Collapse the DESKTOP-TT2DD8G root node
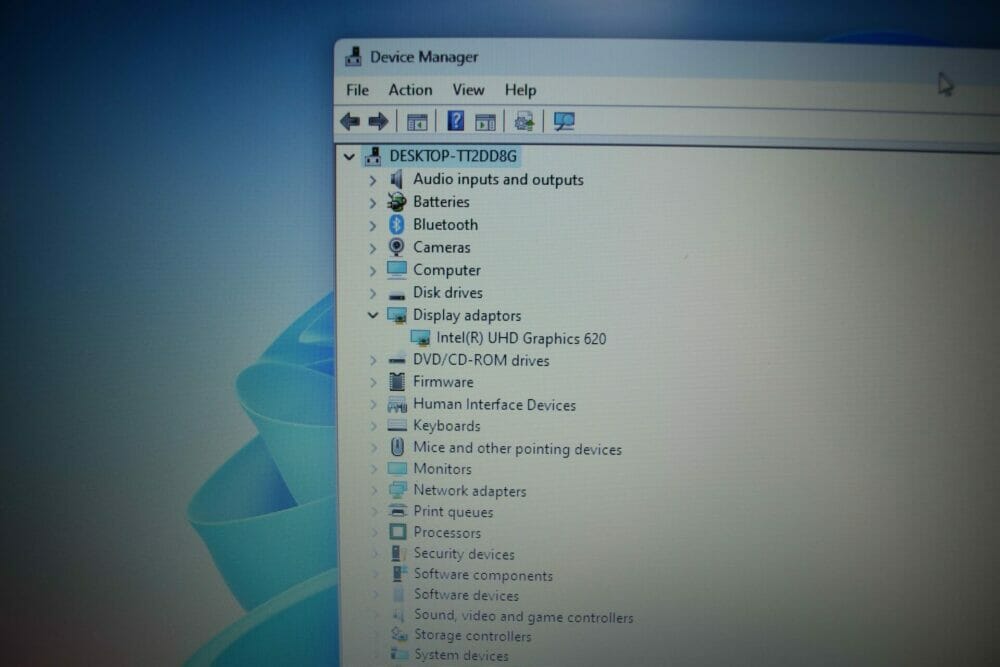 [349, 156]
